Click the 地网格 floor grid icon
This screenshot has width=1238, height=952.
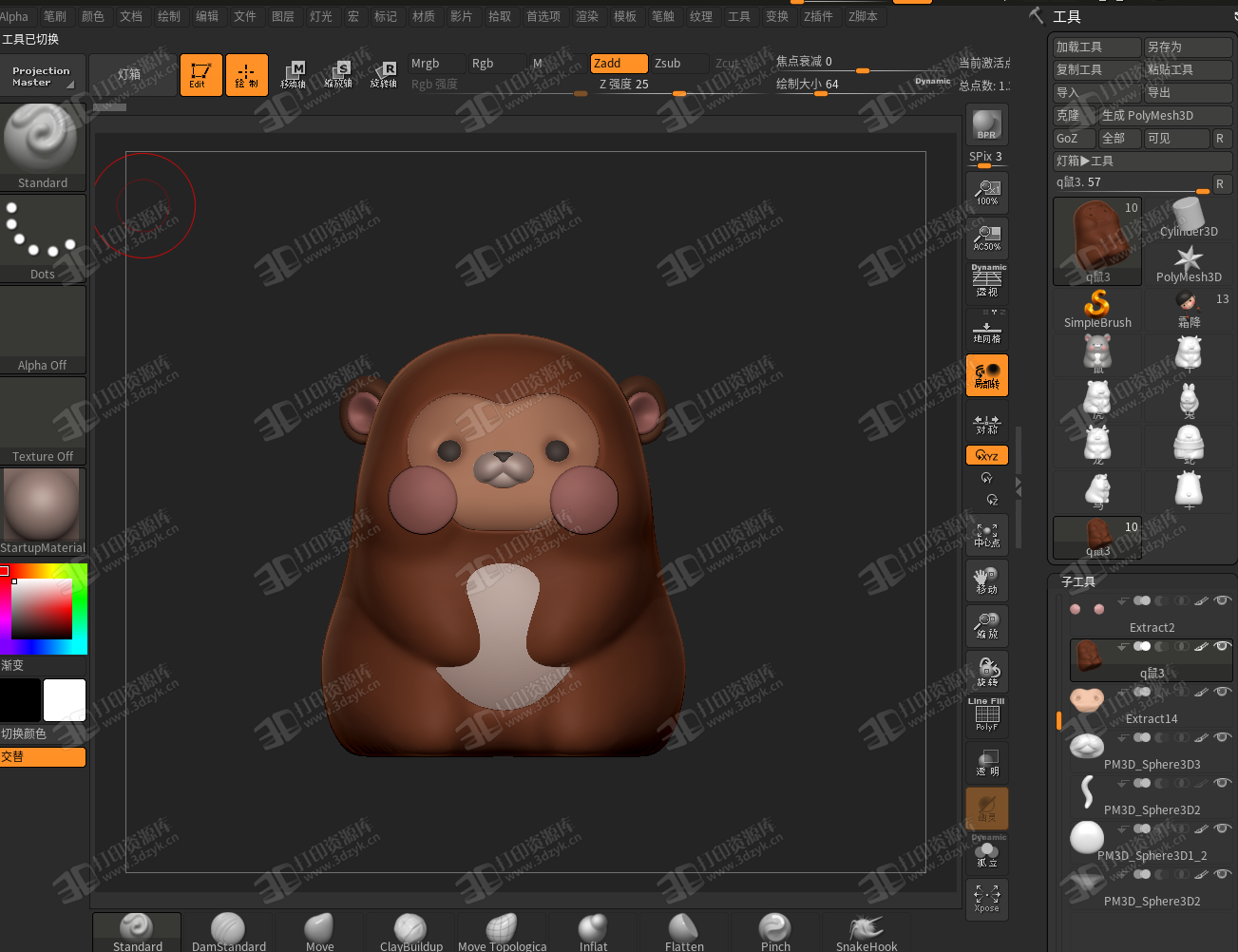986,329
